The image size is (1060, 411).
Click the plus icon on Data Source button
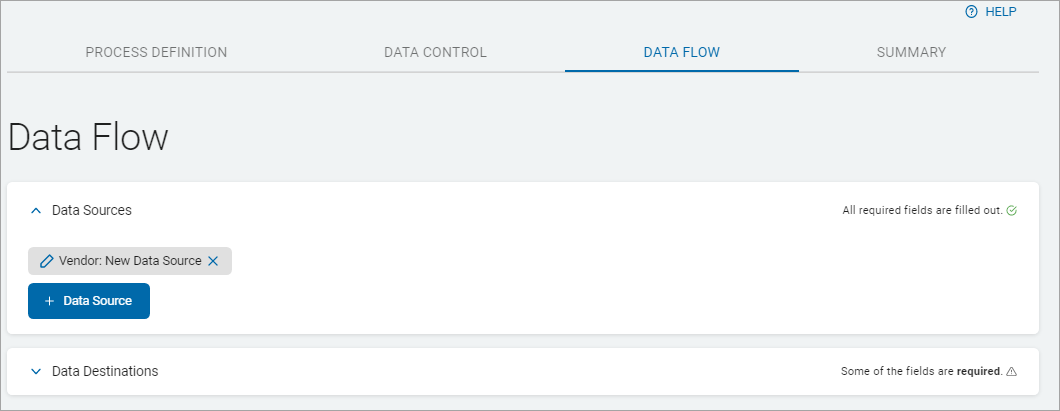pyautogui.click(x=49, y=301)
